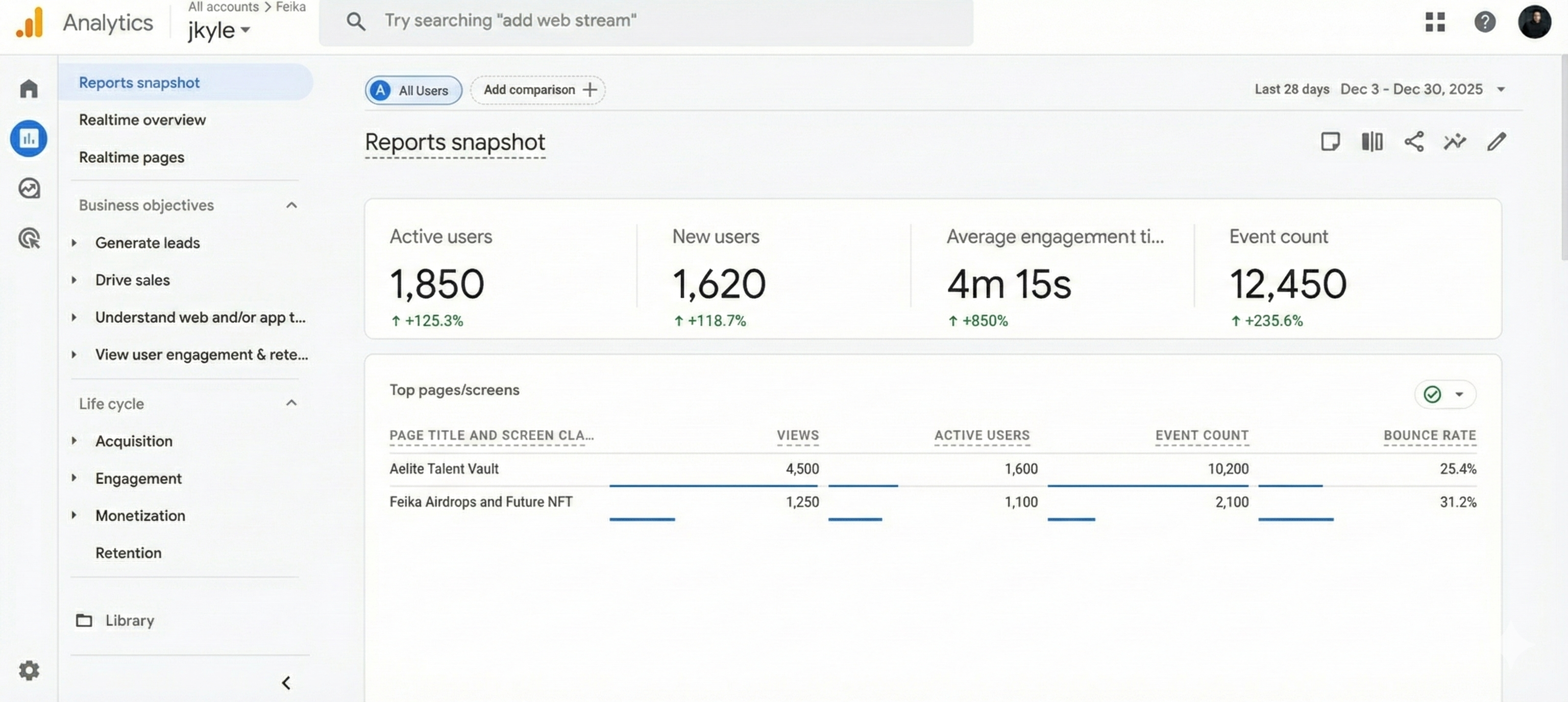Open the data quality checkmark dropdown

click(1444, 394)
